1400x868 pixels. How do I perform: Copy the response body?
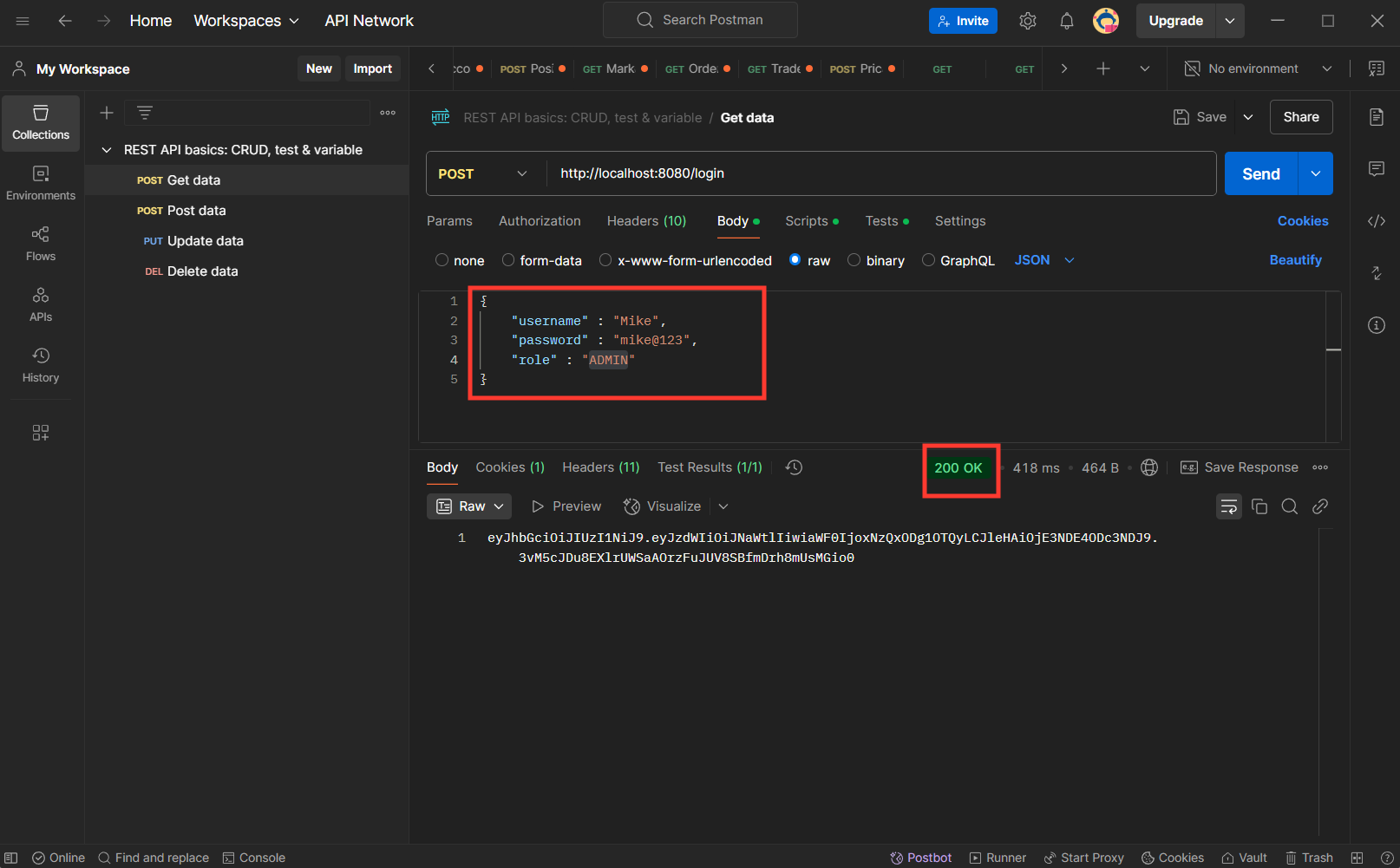coord(1259,506)
